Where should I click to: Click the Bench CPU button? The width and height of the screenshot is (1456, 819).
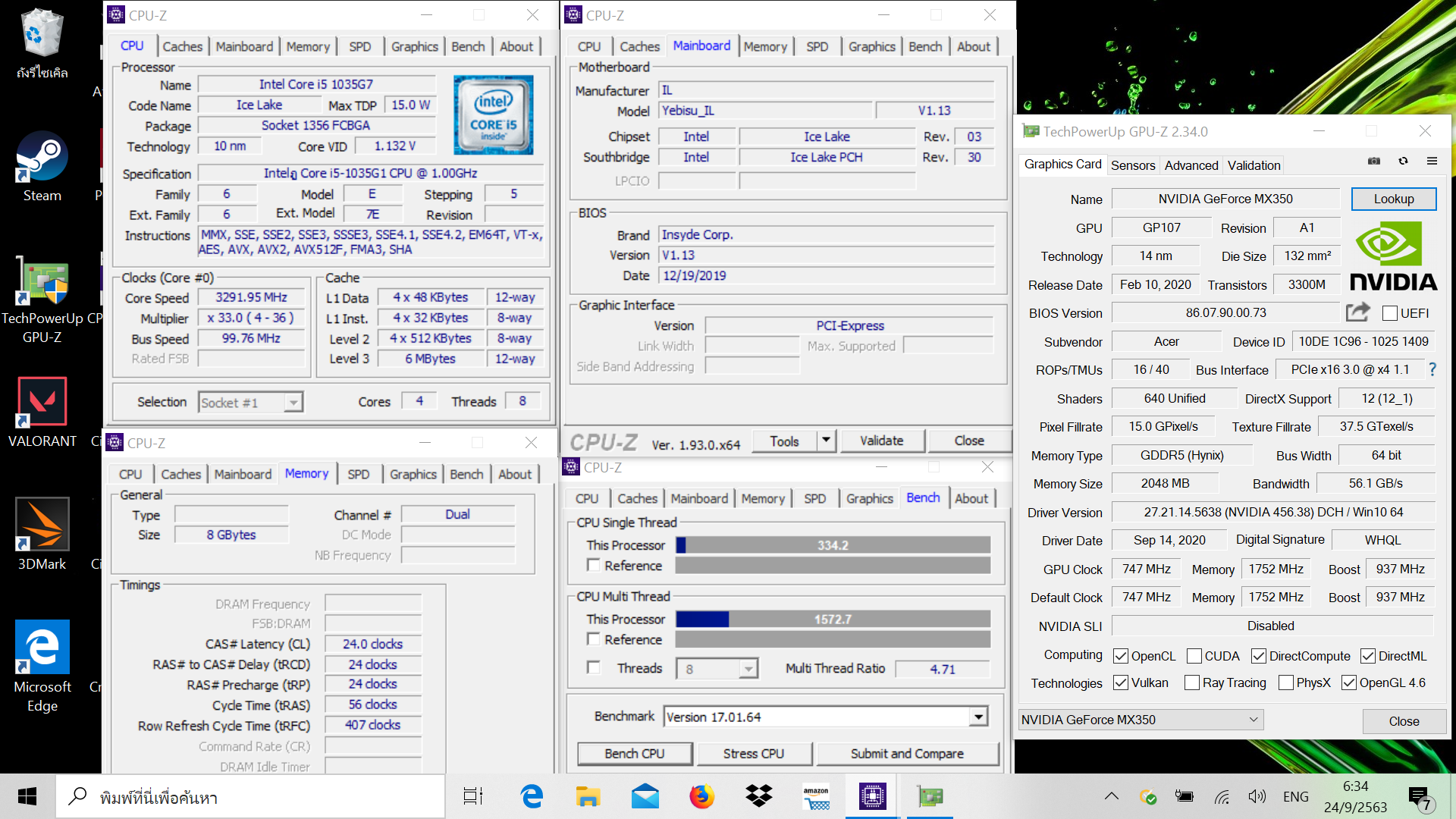(x=635, y=754)
